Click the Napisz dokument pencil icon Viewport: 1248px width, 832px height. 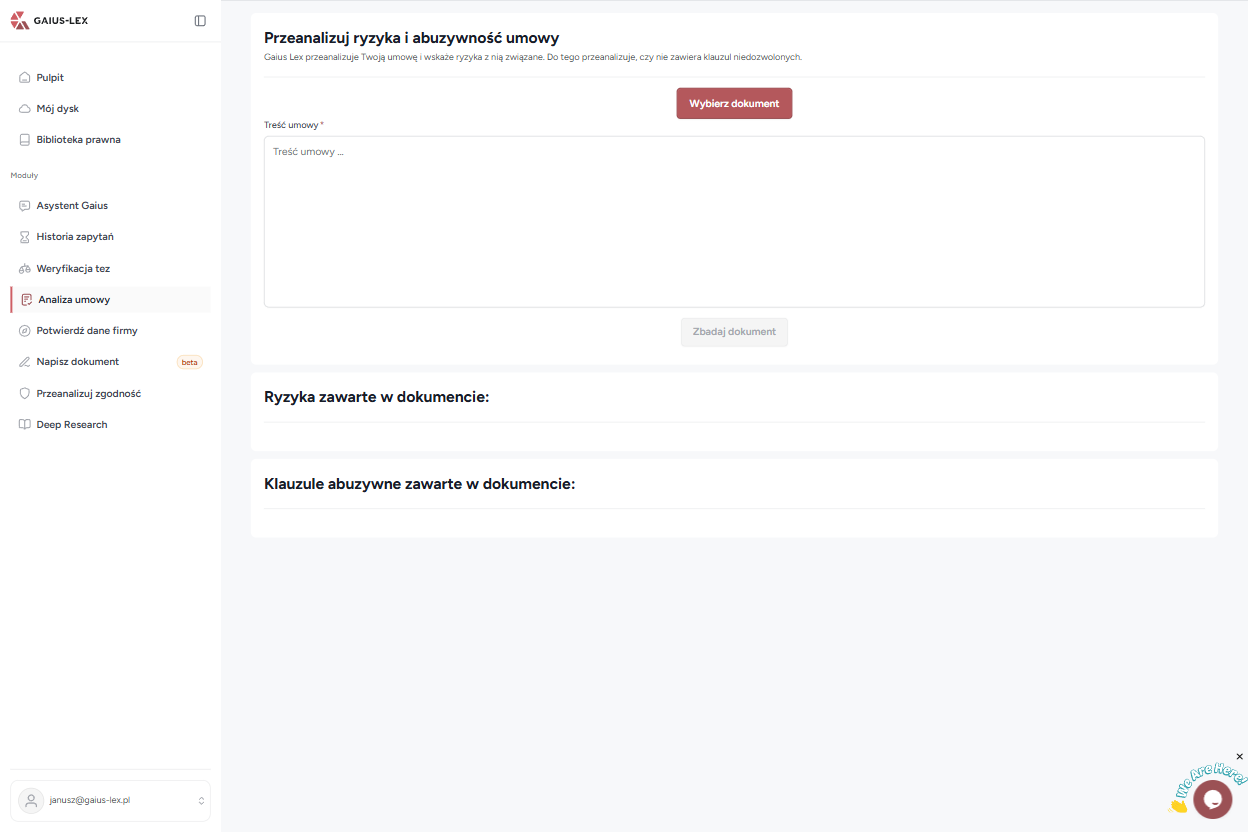[22, 361]
